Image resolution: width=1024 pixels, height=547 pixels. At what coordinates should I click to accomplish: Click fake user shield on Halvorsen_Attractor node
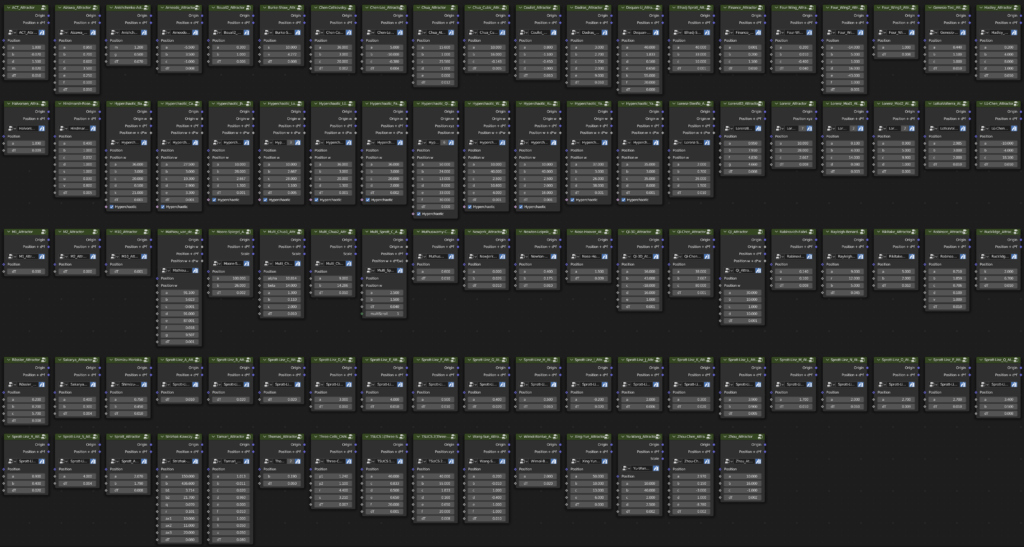click(x=42, y=129)
